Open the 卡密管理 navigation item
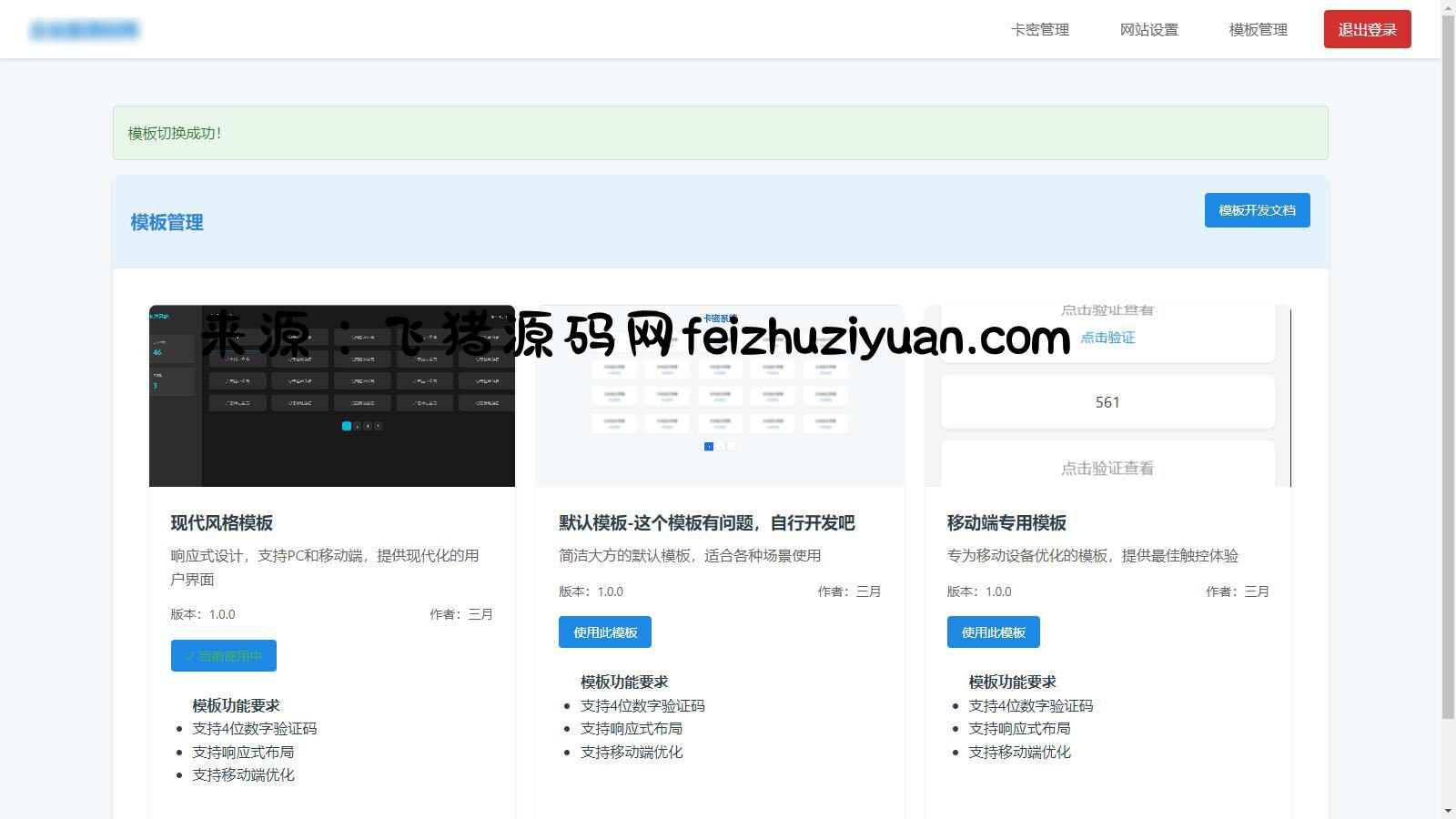 1039,30
